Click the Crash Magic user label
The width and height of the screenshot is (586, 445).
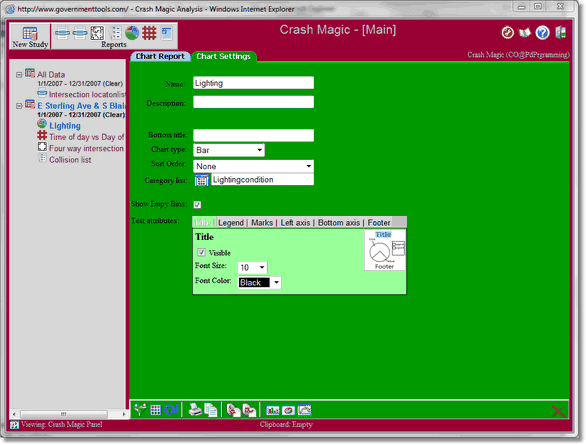(518, 55)
